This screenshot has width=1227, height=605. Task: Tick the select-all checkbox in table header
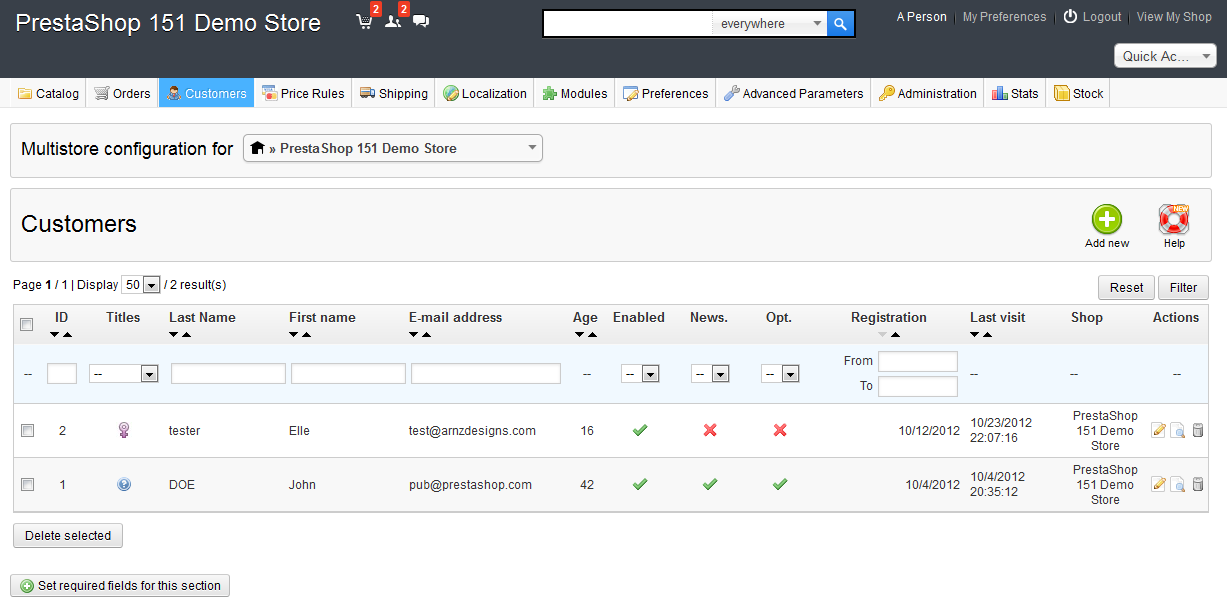click(28, 324)
